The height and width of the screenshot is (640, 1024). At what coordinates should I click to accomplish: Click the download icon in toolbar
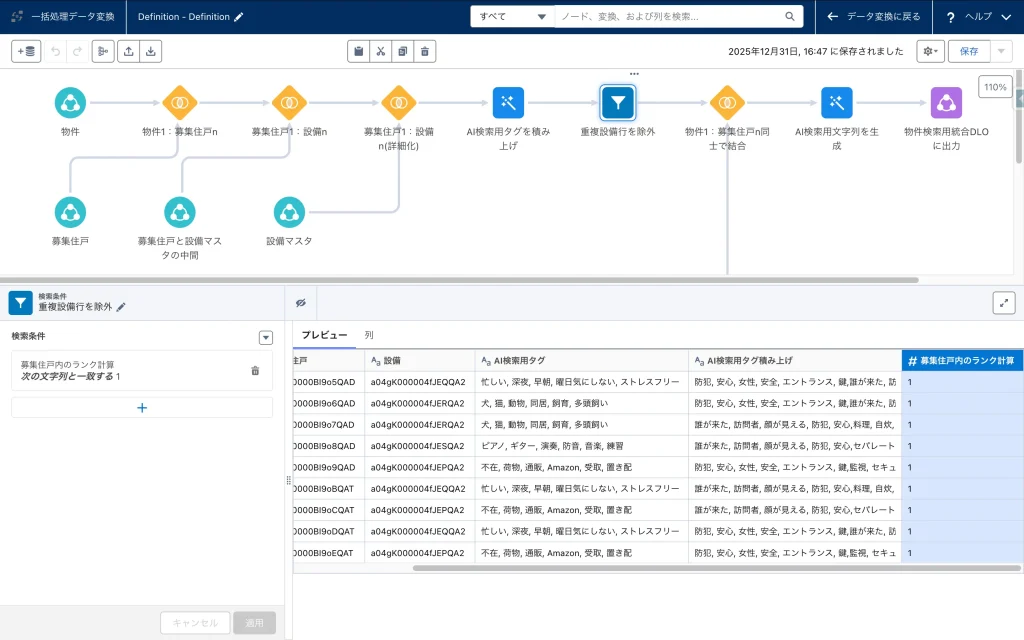click(150, 51)
